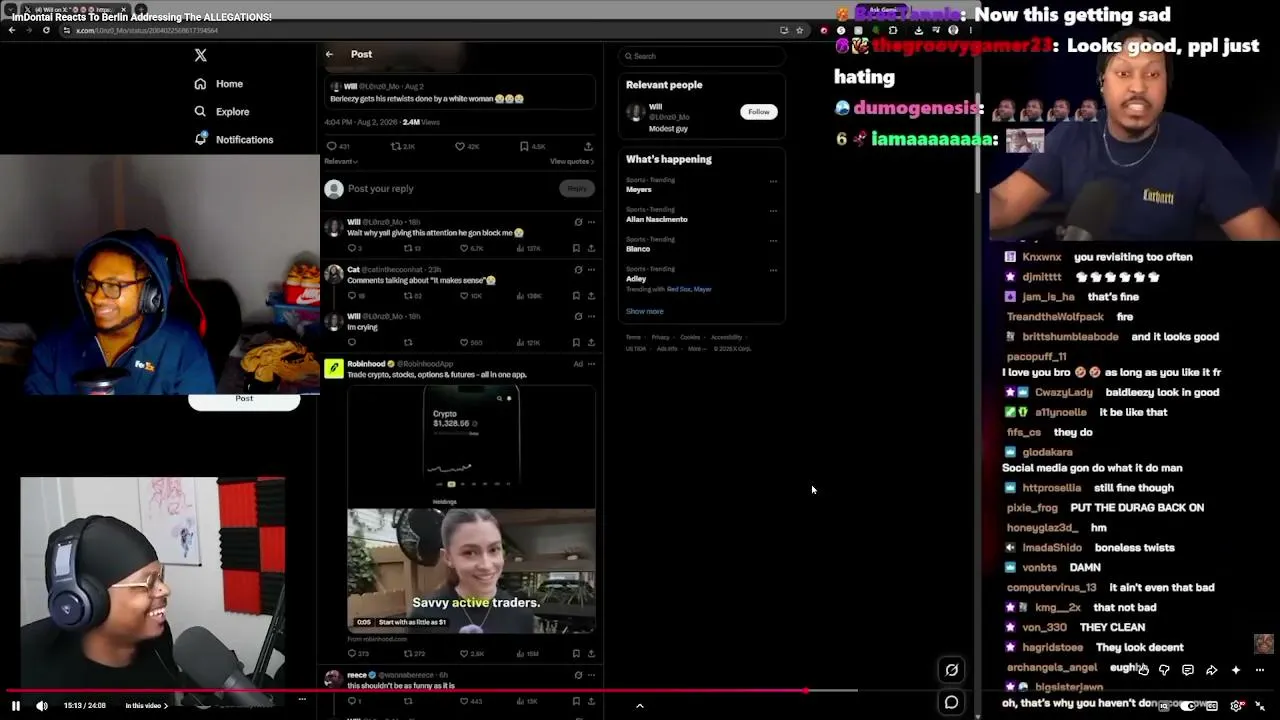Screen dimensions: 1280x720
Task: Exit fullscreen mode in the video player
Action: pyautogui.click(x=1260, y=705)
